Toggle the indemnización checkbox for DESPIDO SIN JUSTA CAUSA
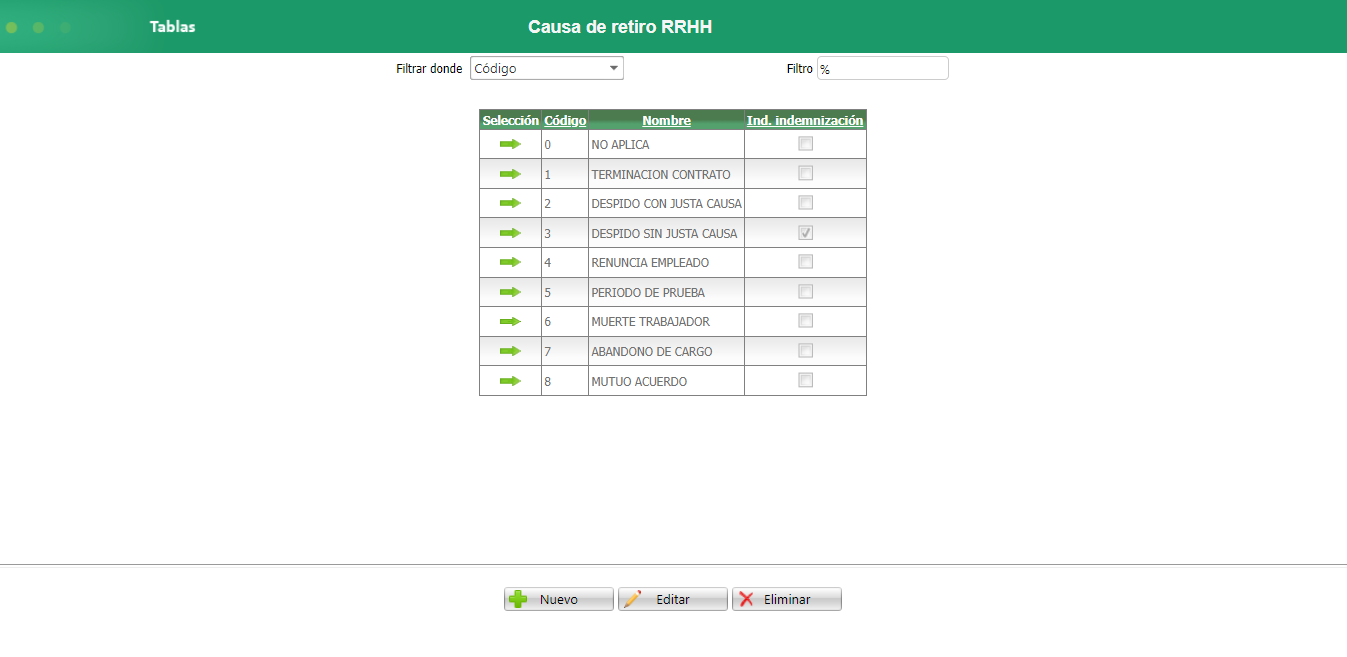 point(804,231)
